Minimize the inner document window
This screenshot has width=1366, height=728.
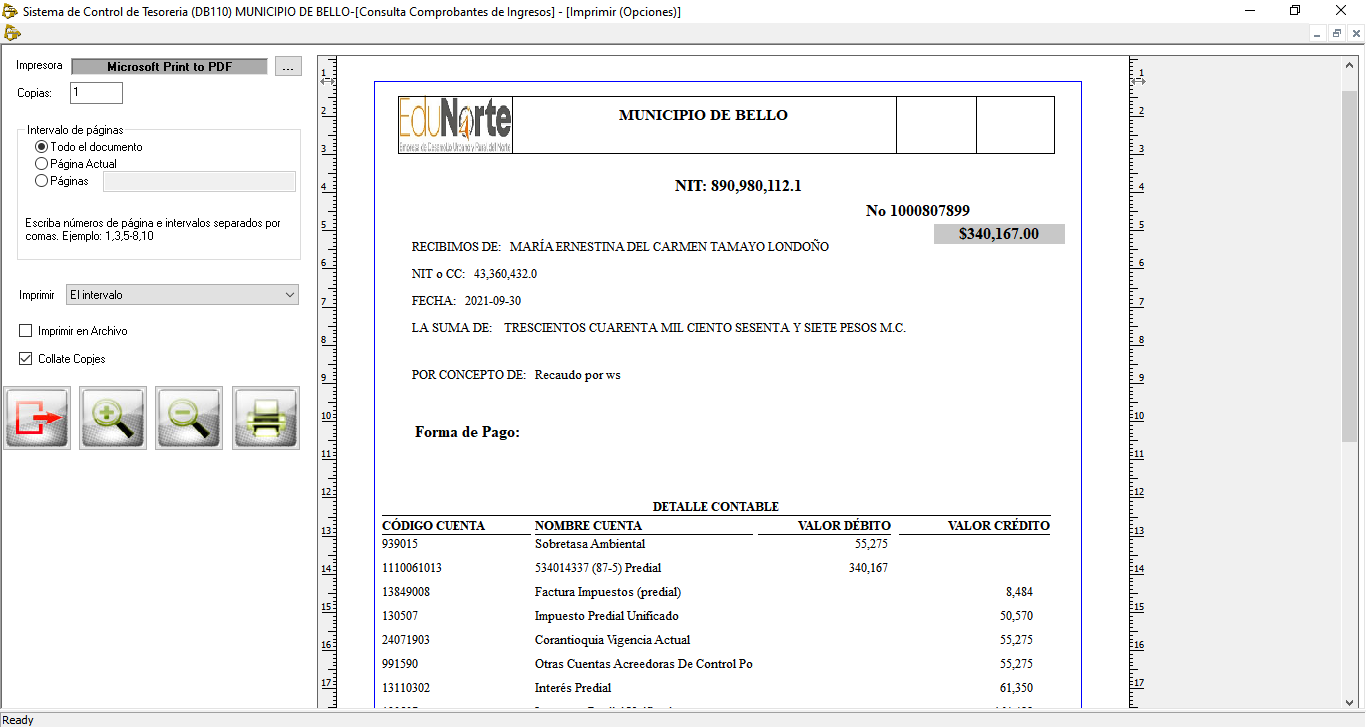point(1318,33)
